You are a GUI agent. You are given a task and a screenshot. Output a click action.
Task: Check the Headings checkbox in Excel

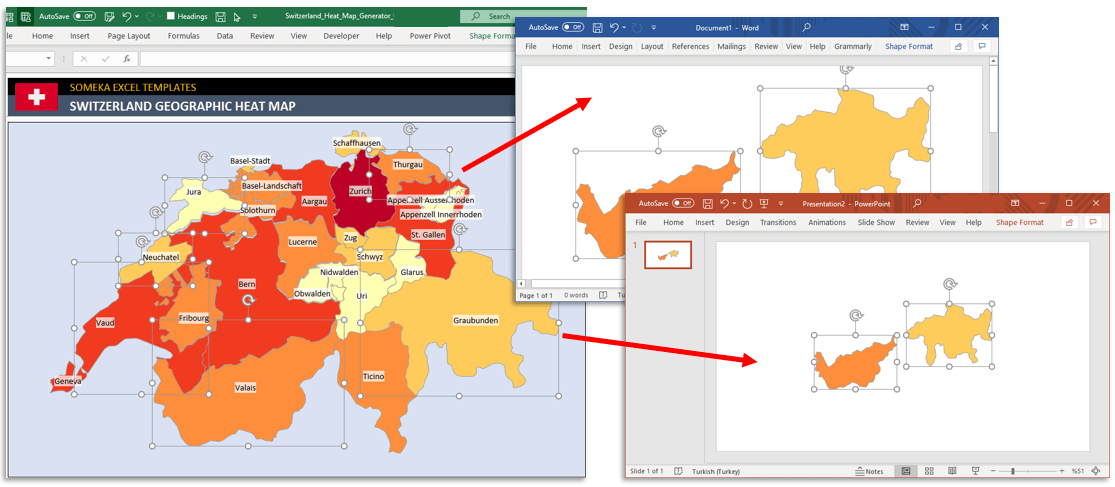(x=171, y=16)
